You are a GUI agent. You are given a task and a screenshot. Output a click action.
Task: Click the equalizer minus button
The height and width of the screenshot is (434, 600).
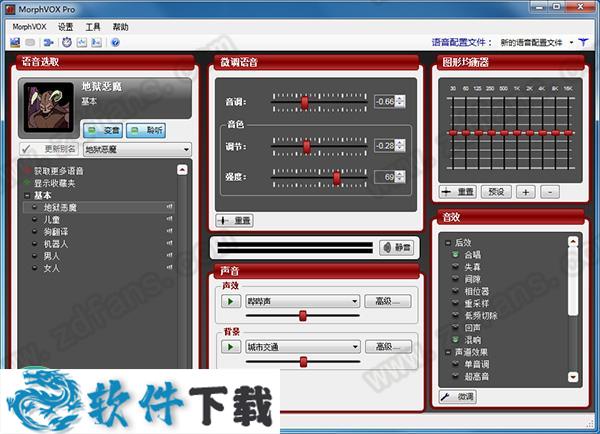(550, 192)
